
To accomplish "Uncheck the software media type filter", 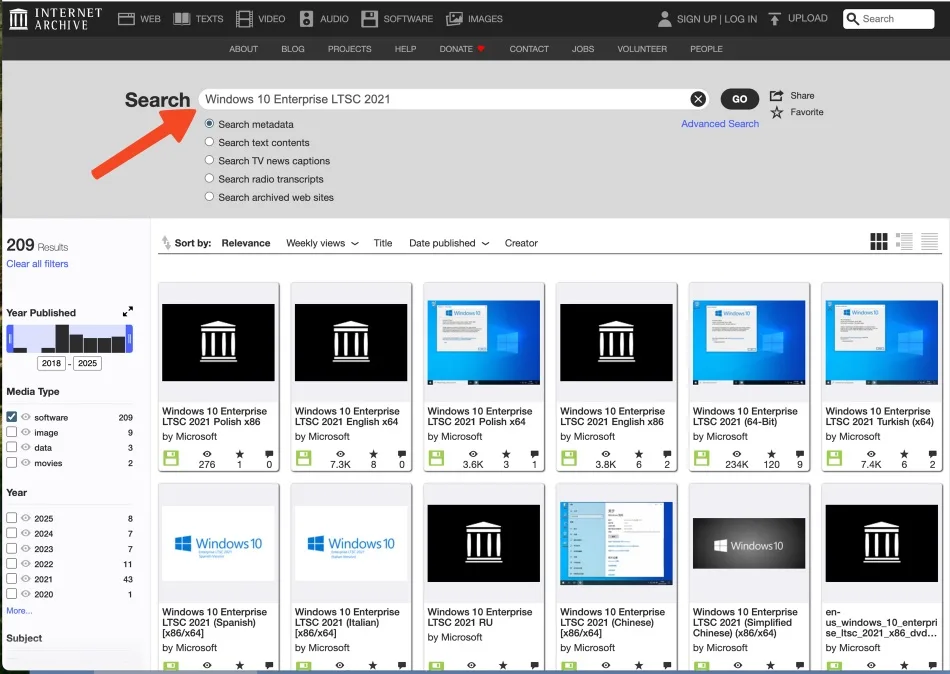I will 12,417.
